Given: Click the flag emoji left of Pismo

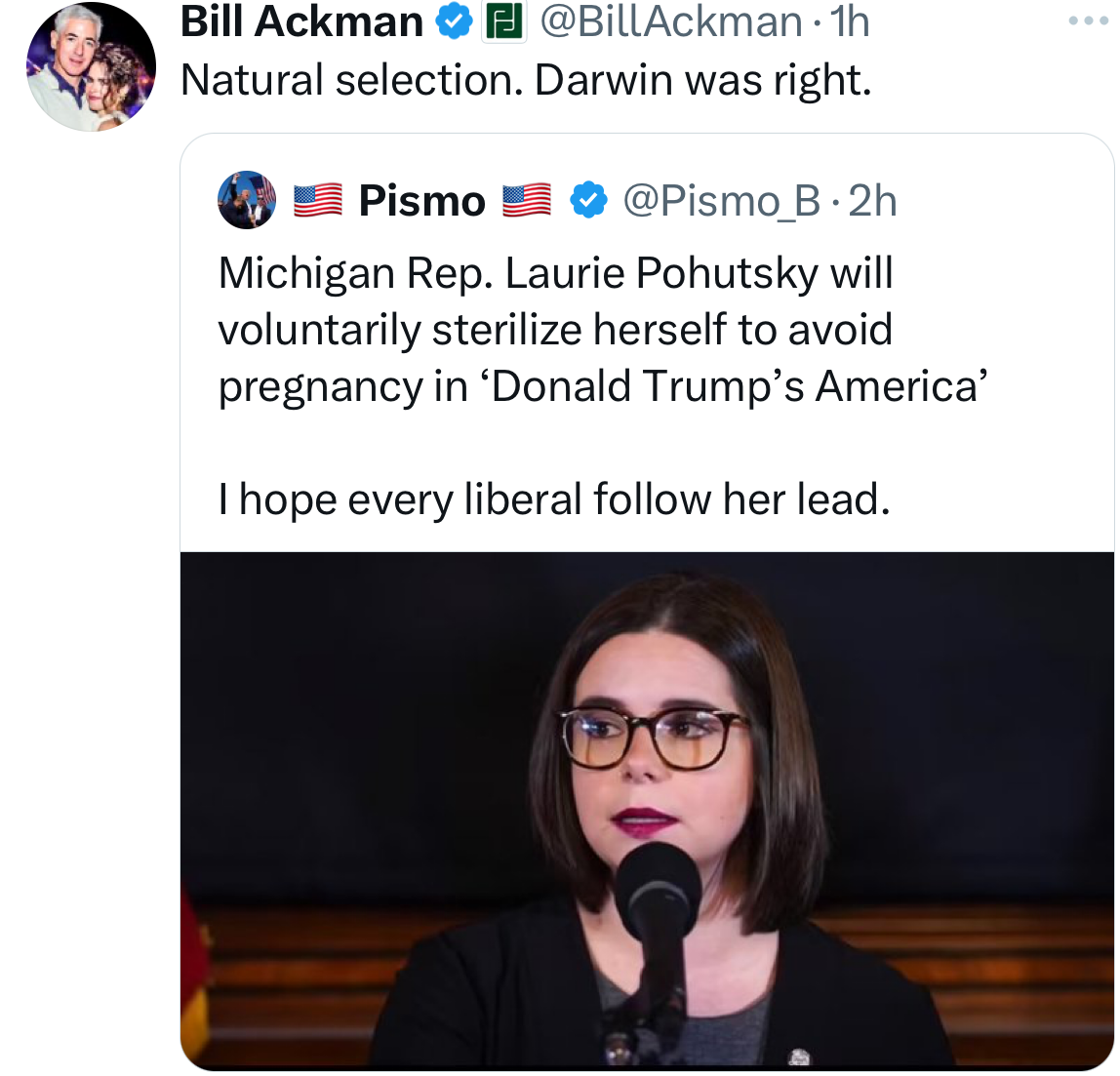Looking at the screenshot, I should (x=318, y=201).
